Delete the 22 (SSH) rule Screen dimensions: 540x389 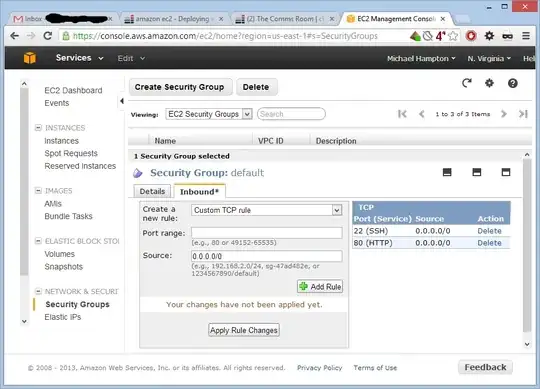tap(489, 231)
